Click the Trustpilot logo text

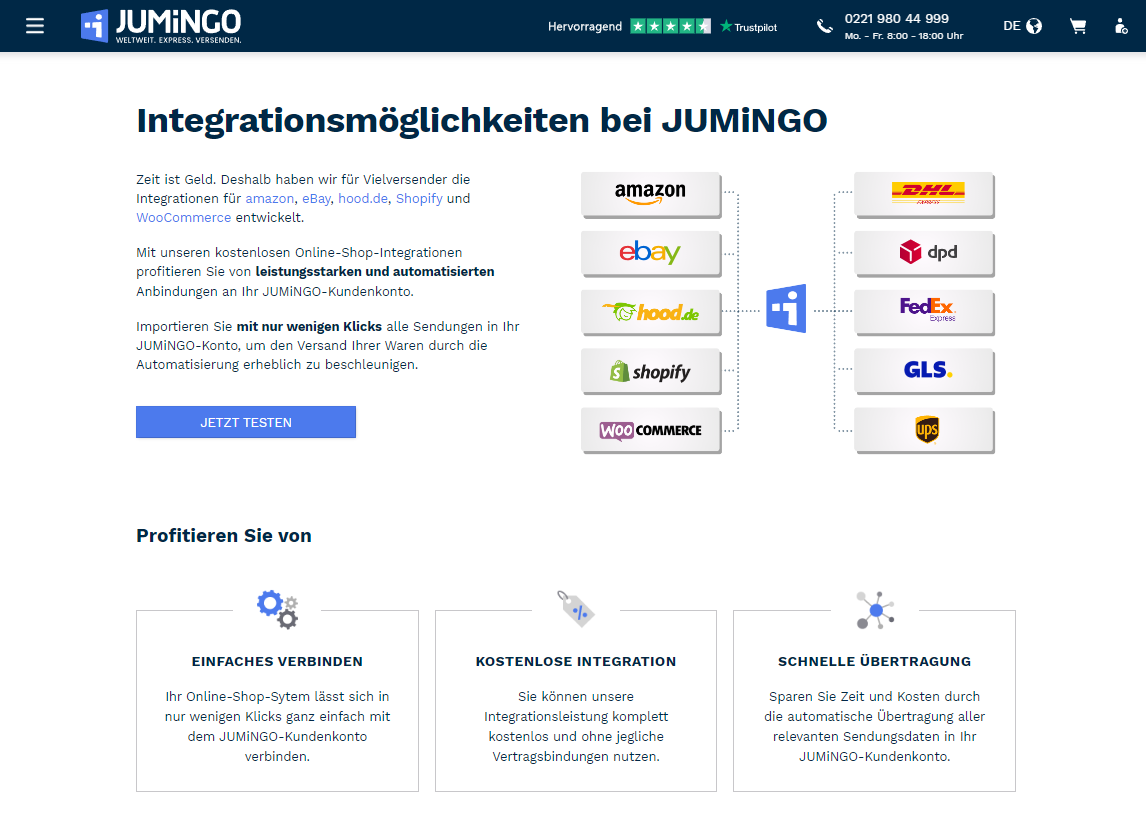click(748, 27)
